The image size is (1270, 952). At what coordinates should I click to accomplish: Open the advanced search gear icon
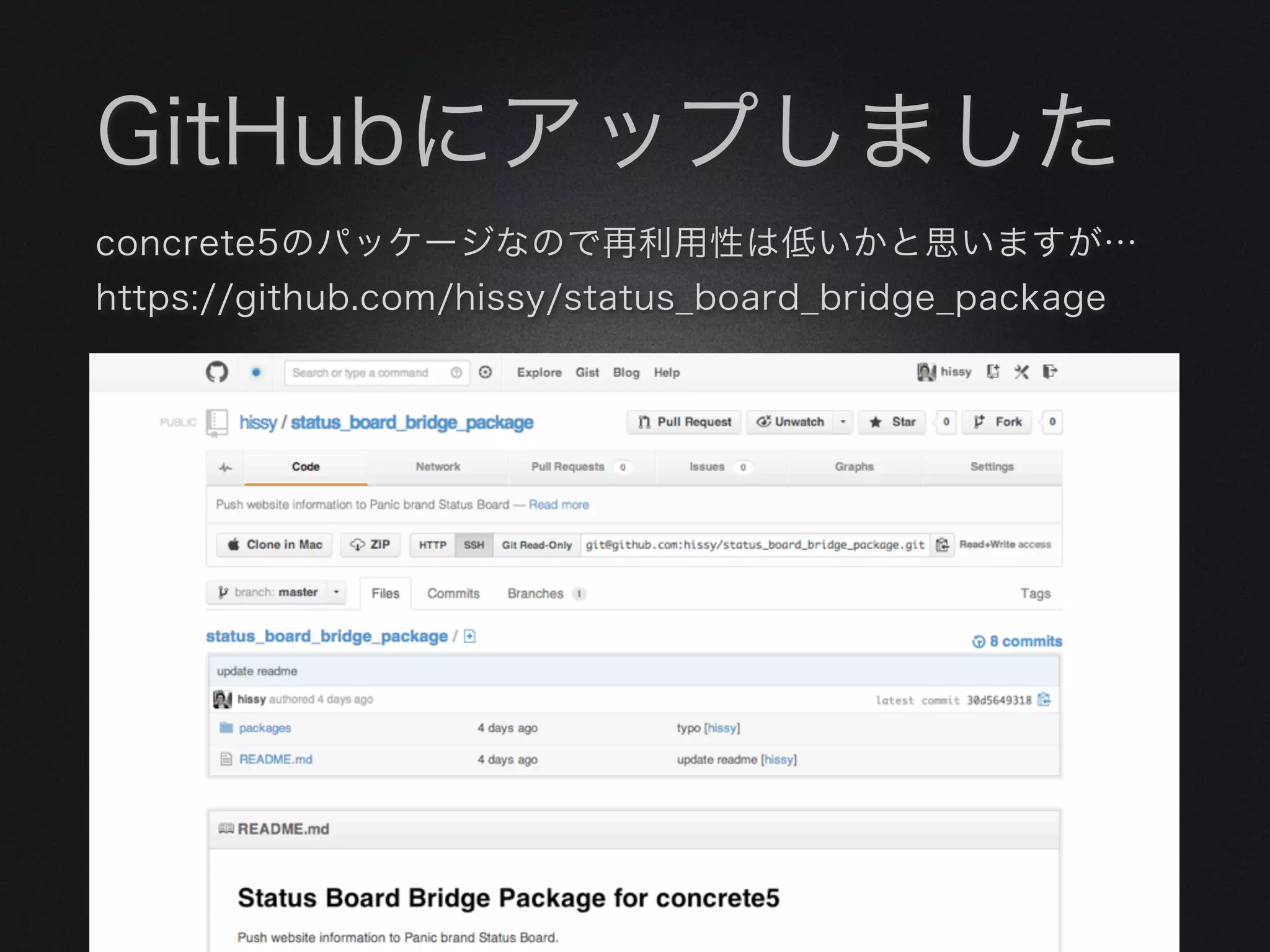(x=486, y=372)
